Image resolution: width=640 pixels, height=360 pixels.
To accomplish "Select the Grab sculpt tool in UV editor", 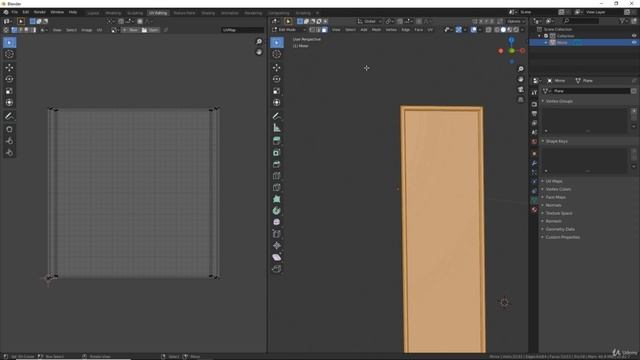I will click(9, 129).
